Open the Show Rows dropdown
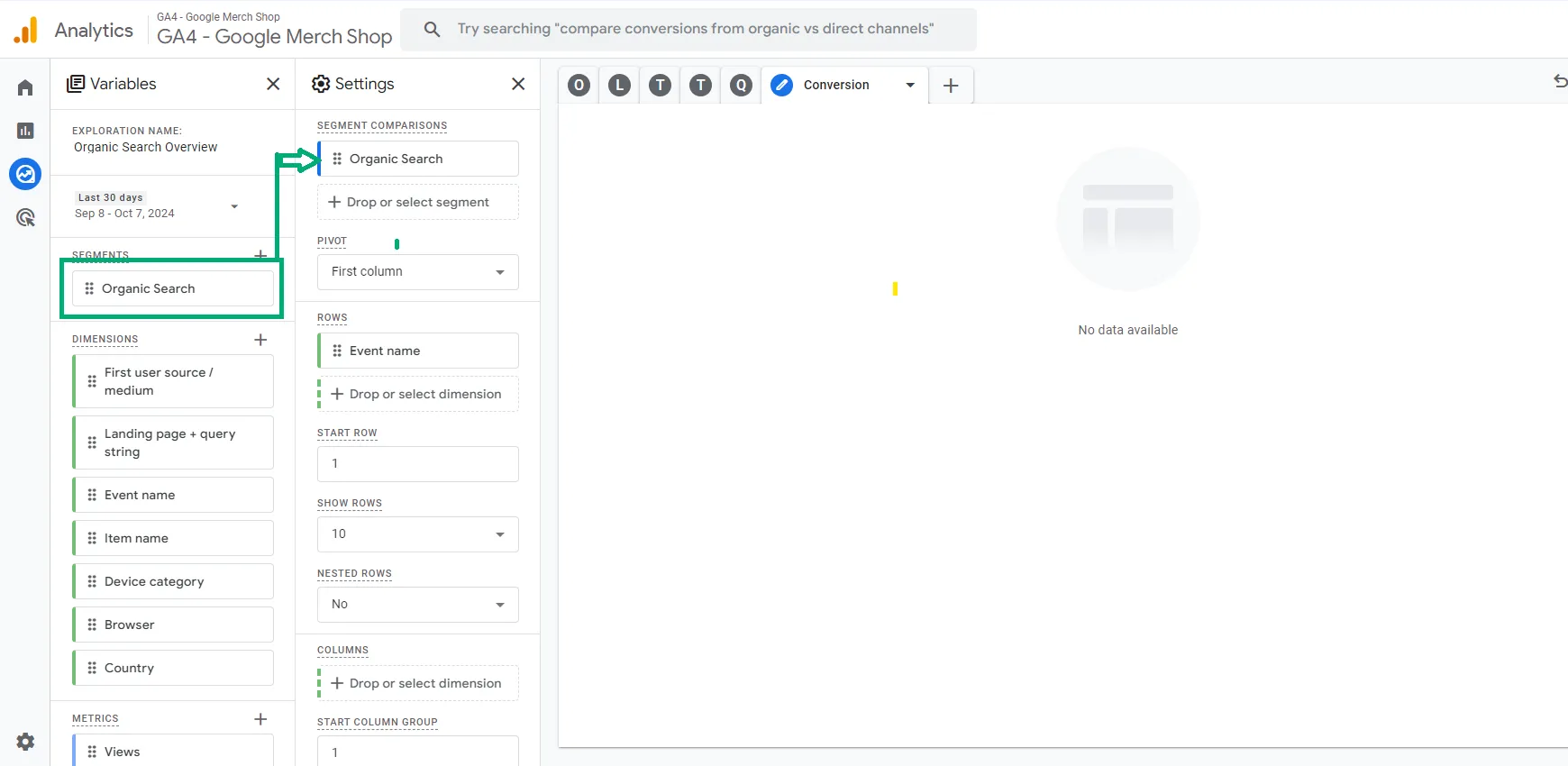 pos(418,534)
